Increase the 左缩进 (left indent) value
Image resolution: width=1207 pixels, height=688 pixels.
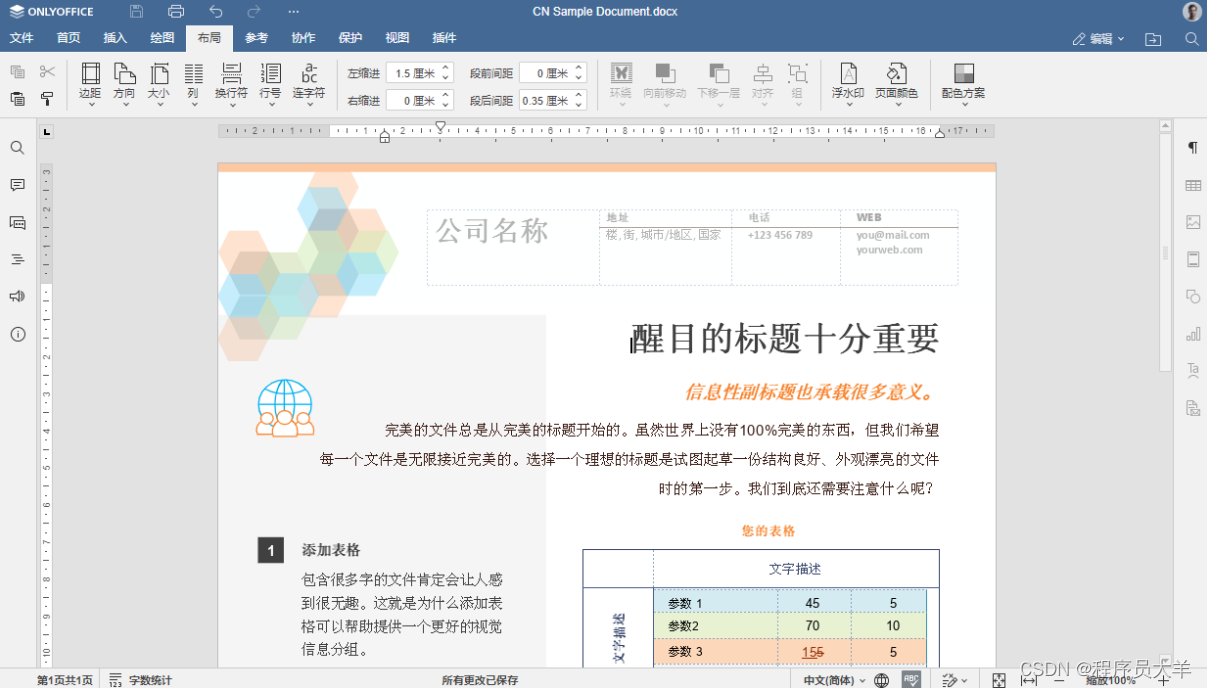pyautogui.click(x=445, y=68)
